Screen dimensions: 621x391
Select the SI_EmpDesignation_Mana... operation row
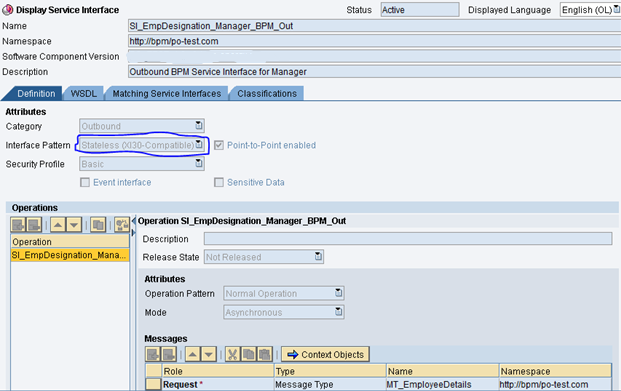[70, 255]
